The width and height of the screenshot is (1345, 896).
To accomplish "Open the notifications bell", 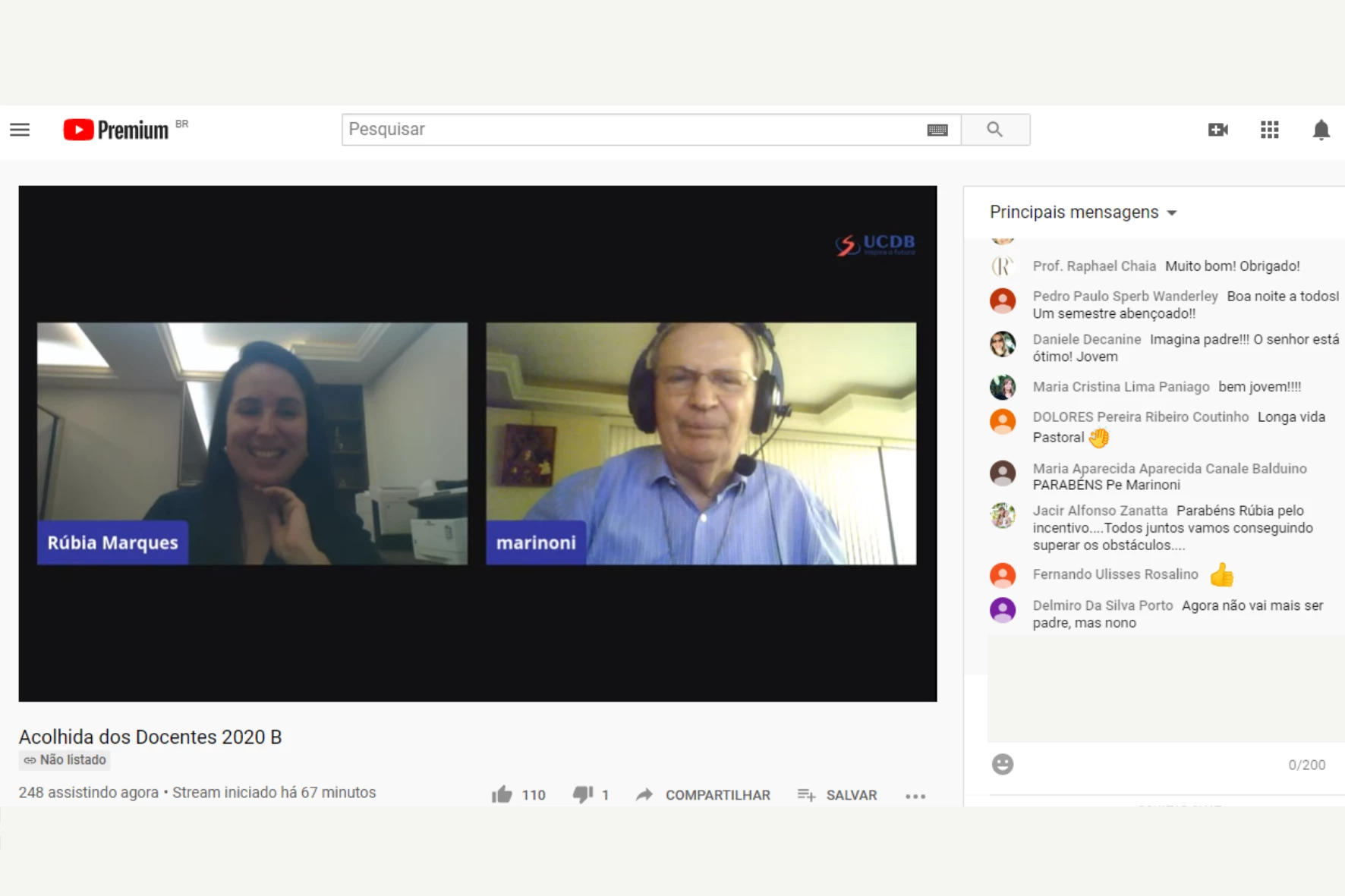I will (1321, 130).
